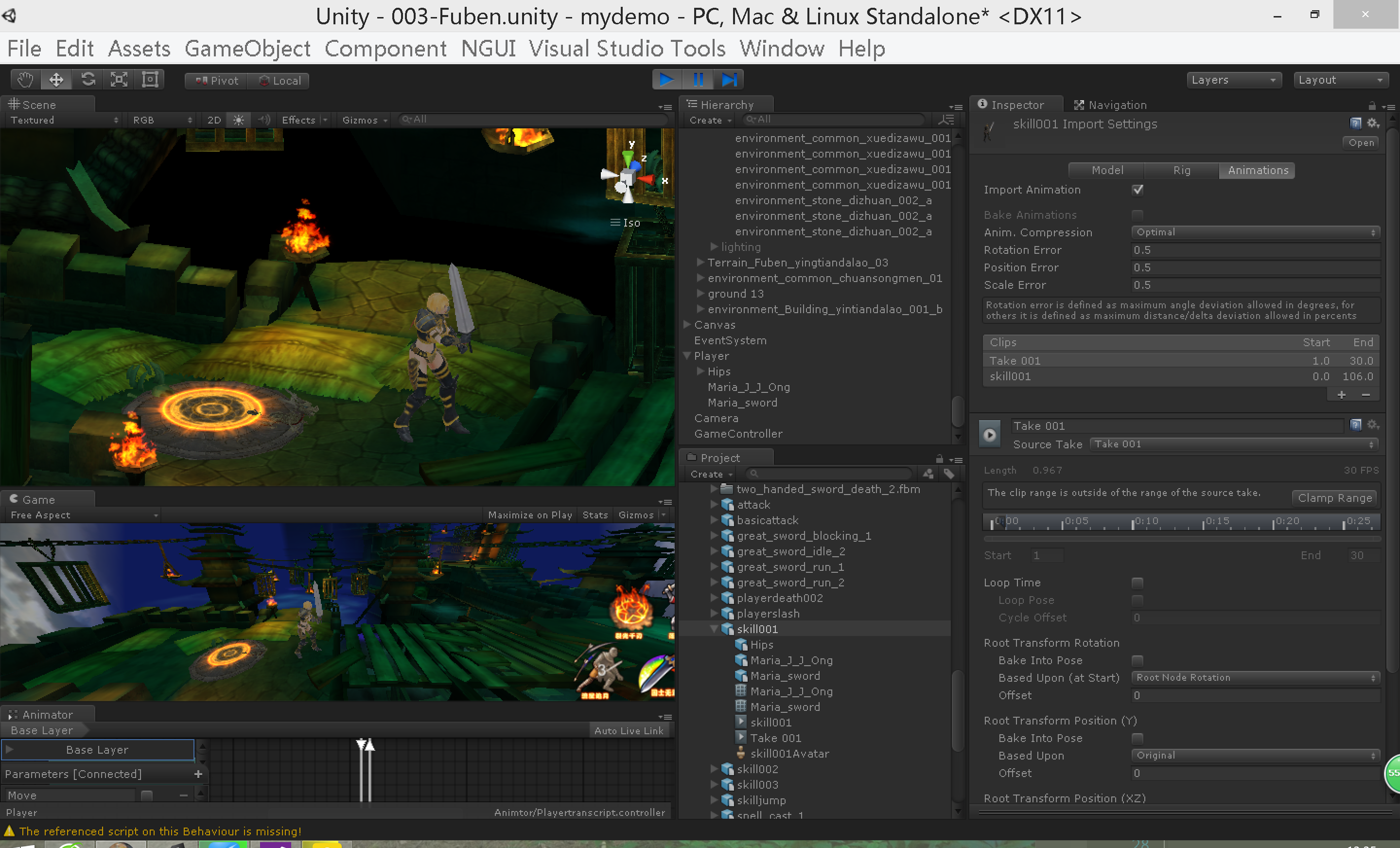Select the Rotate tool
This screenshot has height=848, width=1400.
click(x=87, y=80)
